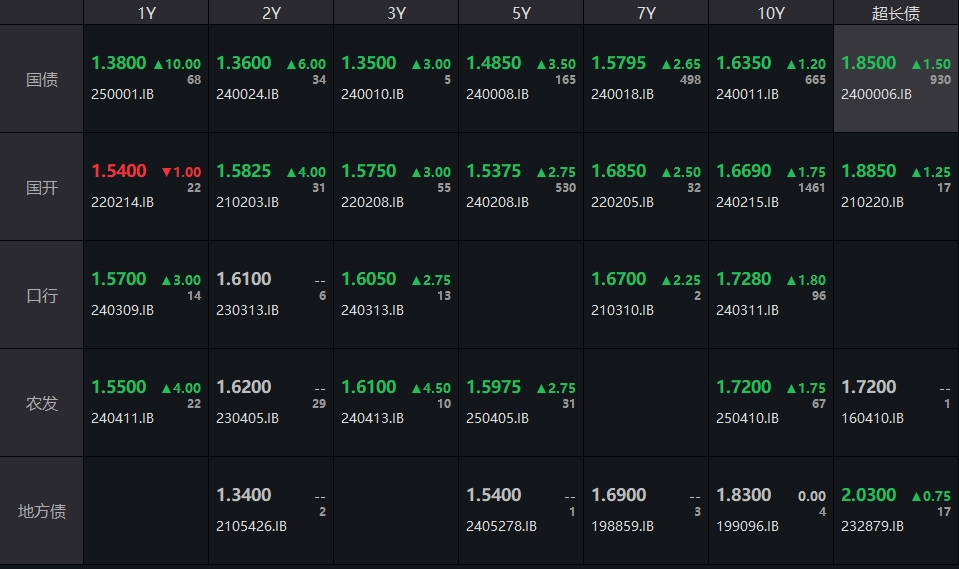Click the 1.6100 yield for 230313.IB
The image size is (959, 569).
[x=244, y=279]
